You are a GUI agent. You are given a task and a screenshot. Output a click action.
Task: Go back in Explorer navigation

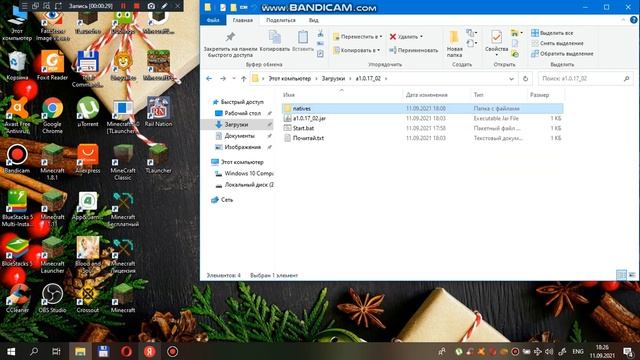tap(209, 79)
